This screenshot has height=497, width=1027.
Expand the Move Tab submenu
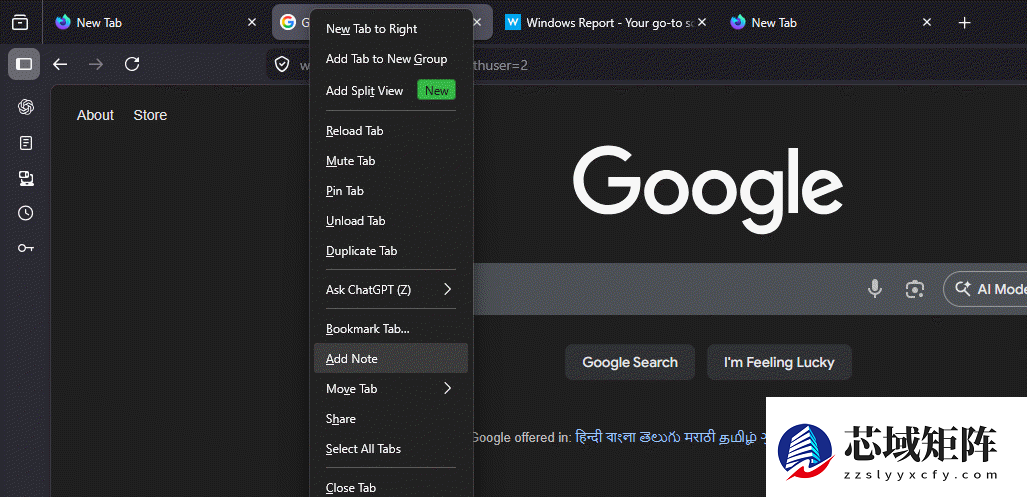390,389
